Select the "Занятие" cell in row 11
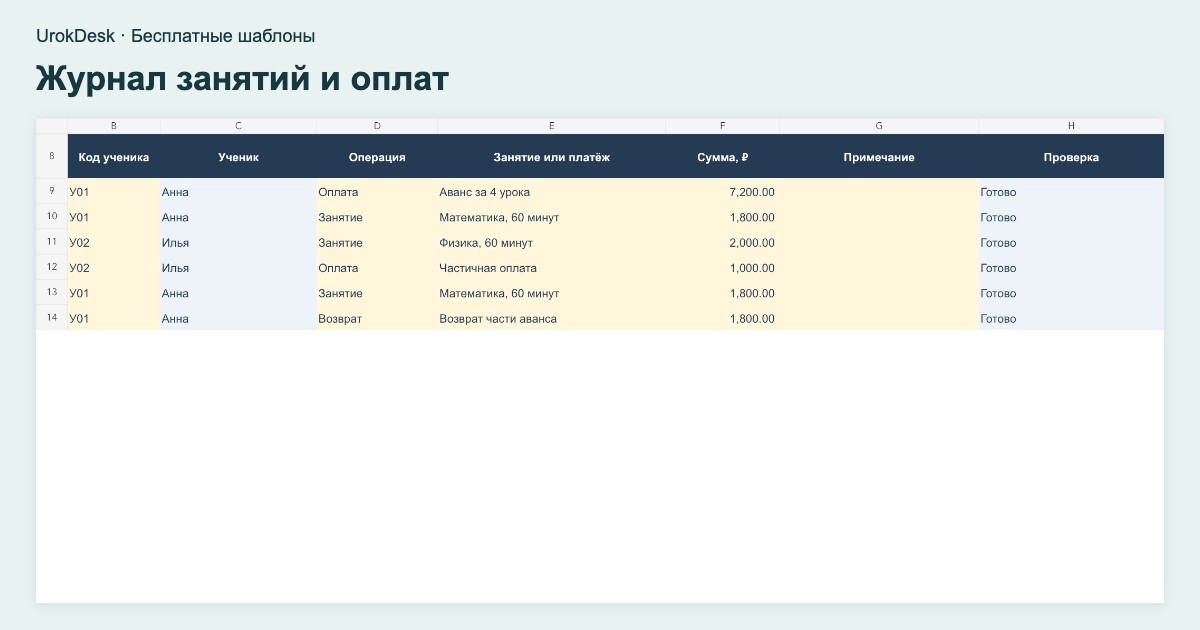This screenshot has height=630, width=1200. pyautogui.click(x=377, y=243)
